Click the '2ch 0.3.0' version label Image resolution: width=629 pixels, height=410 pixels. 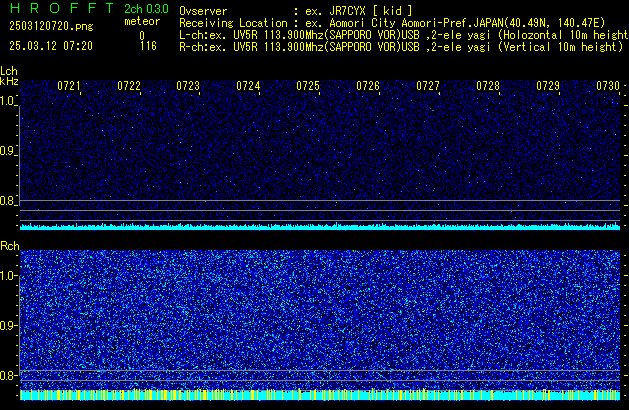146,9
